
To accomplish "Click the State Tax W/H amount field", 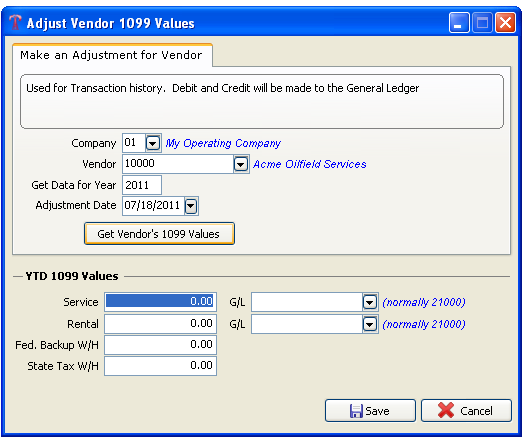I will (161, 366).
